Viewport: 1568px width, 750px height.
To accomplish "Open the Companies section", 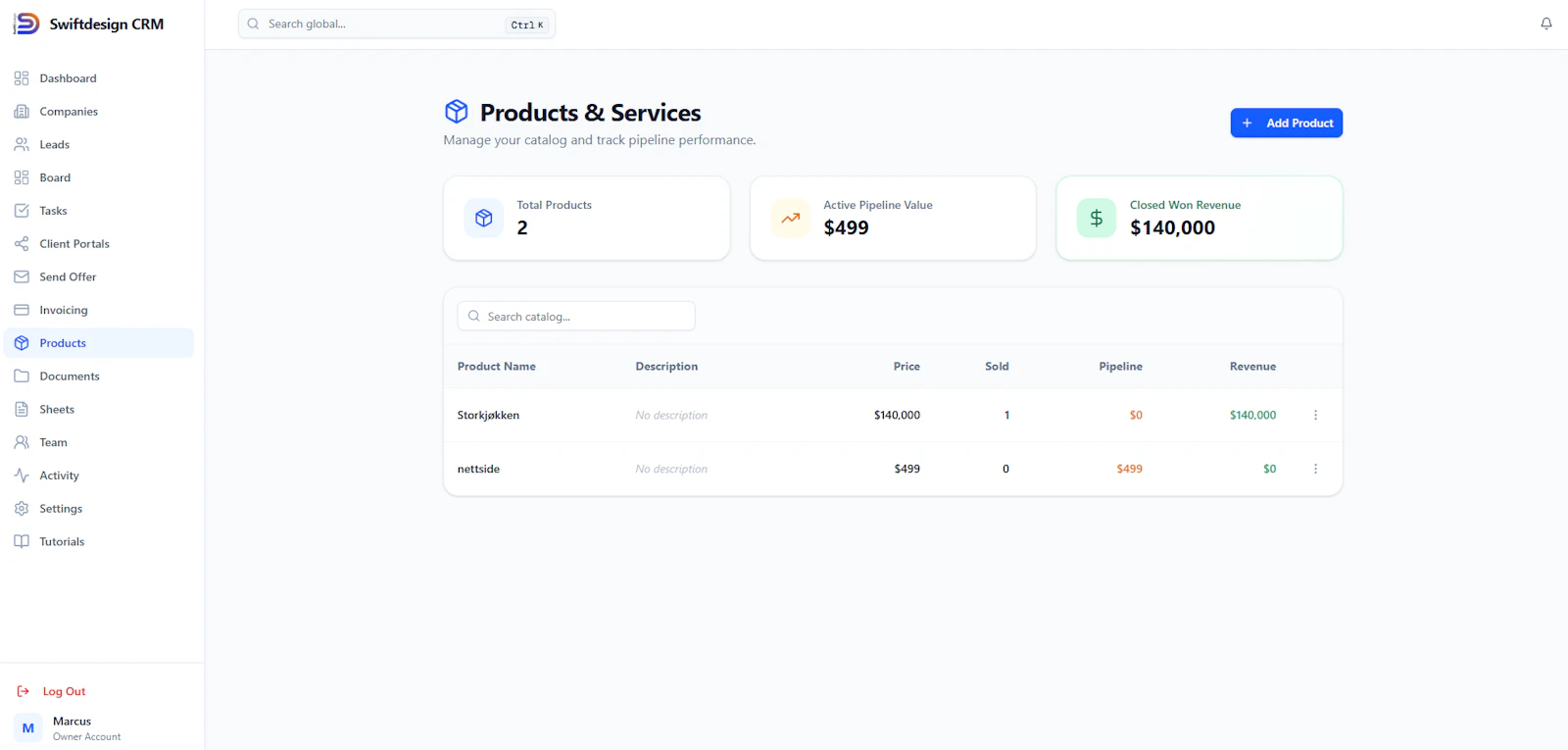I will [99, 112].
